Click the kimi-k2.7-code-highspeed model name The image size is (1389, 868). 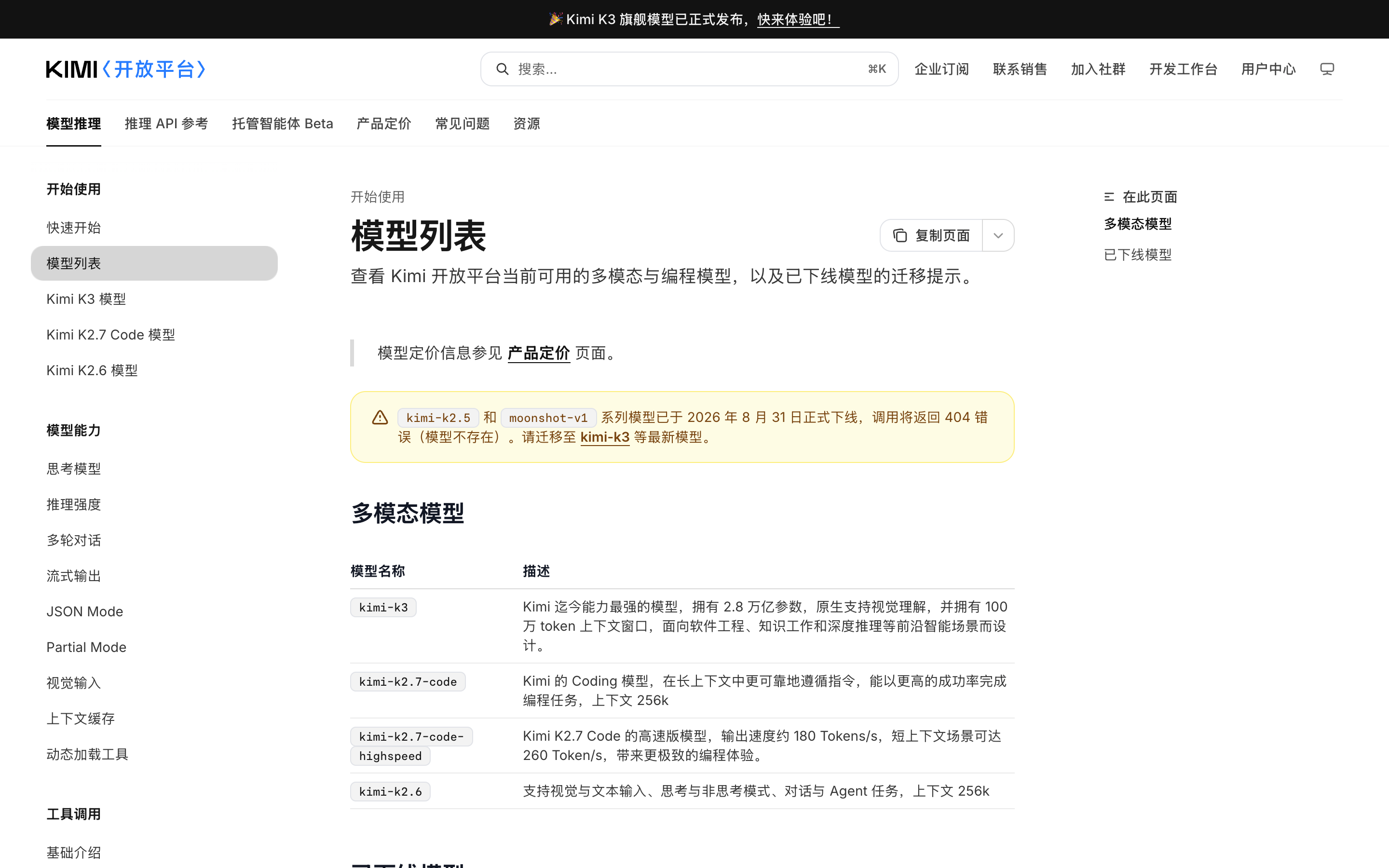coord(411,746)
